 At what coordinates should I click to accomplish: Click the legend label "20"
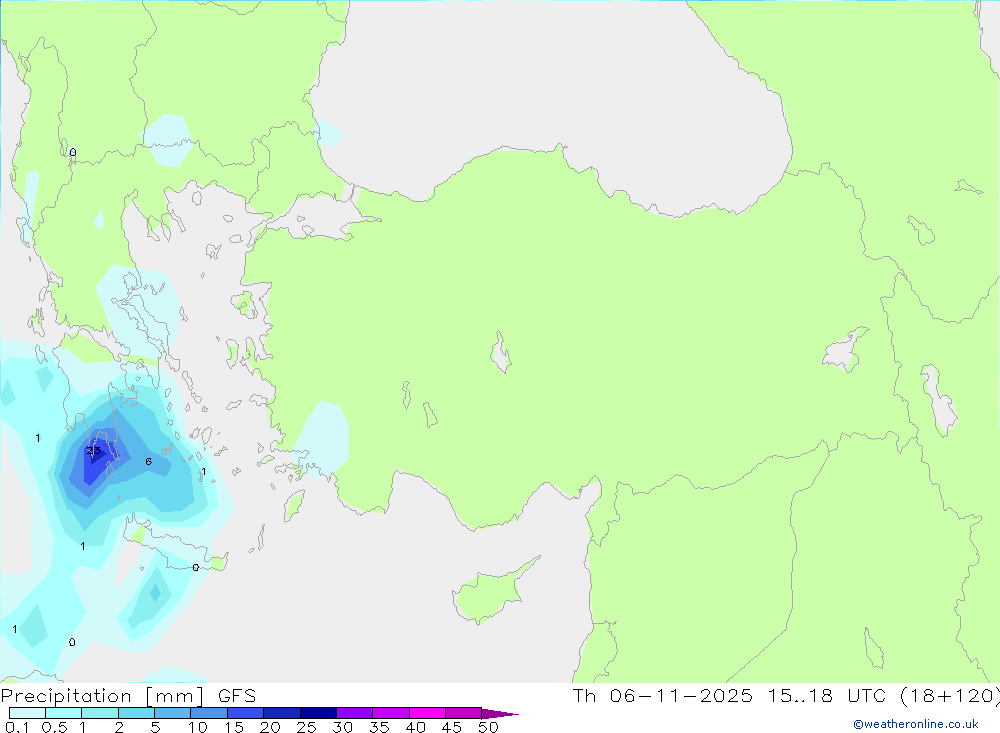click(270, 727)
